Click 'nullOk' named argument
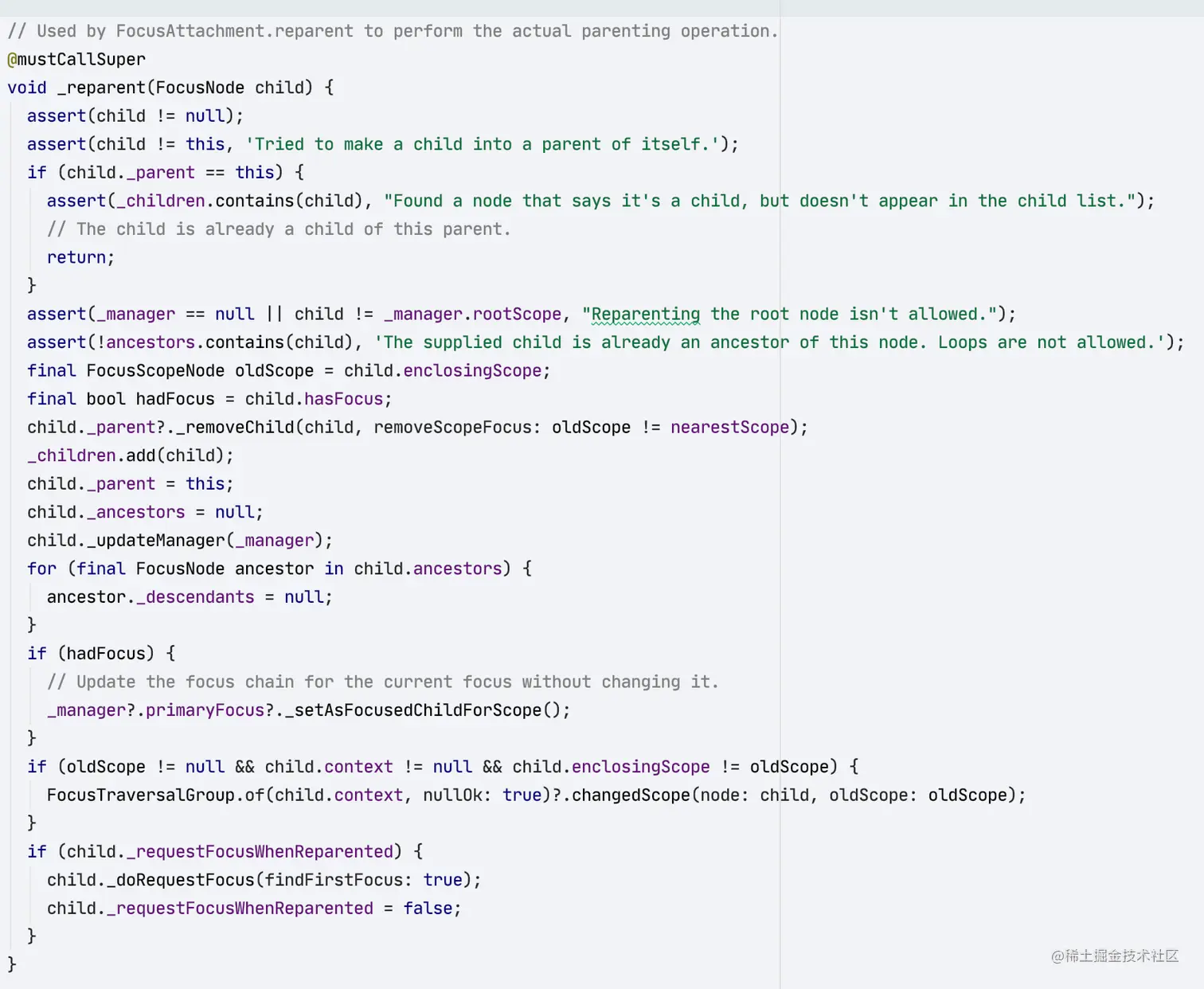 452,795
